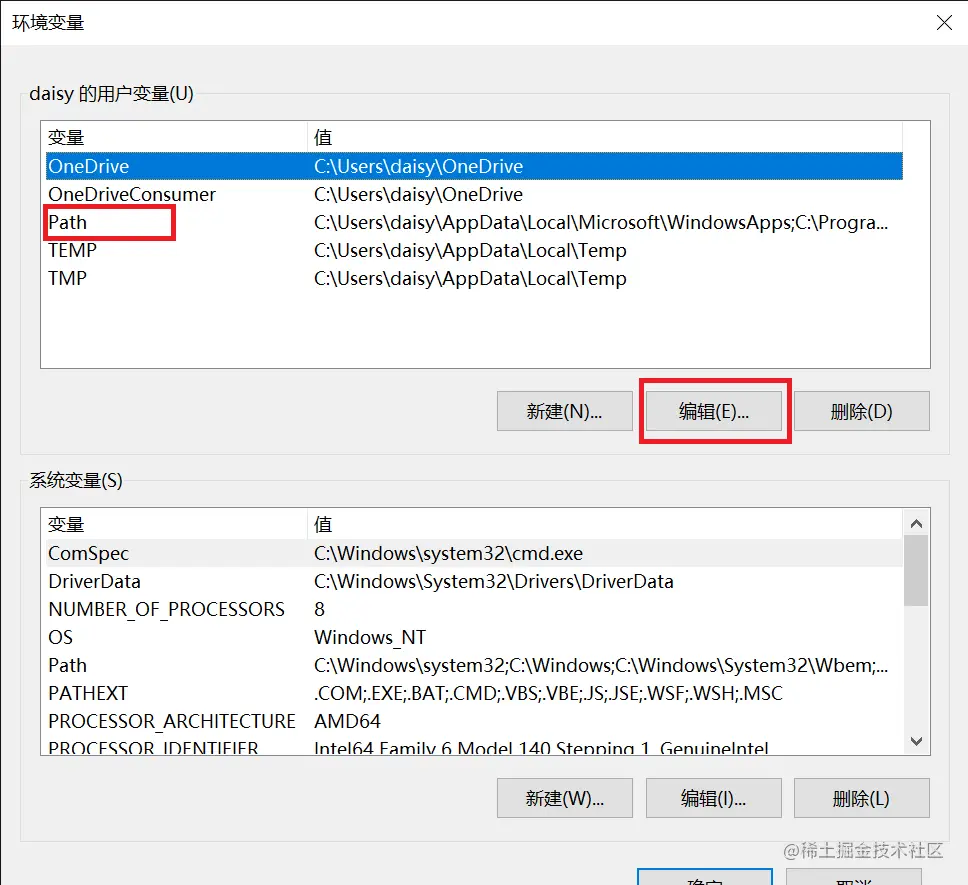The image size is (968, 885).
Task: Select the OneDrive user variable row
Action: [x=474, y=166]
